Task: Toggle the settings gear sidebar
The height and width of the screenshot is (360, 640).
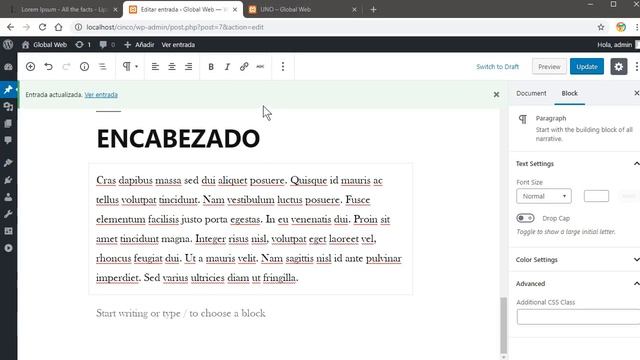Action: [618, 67]
